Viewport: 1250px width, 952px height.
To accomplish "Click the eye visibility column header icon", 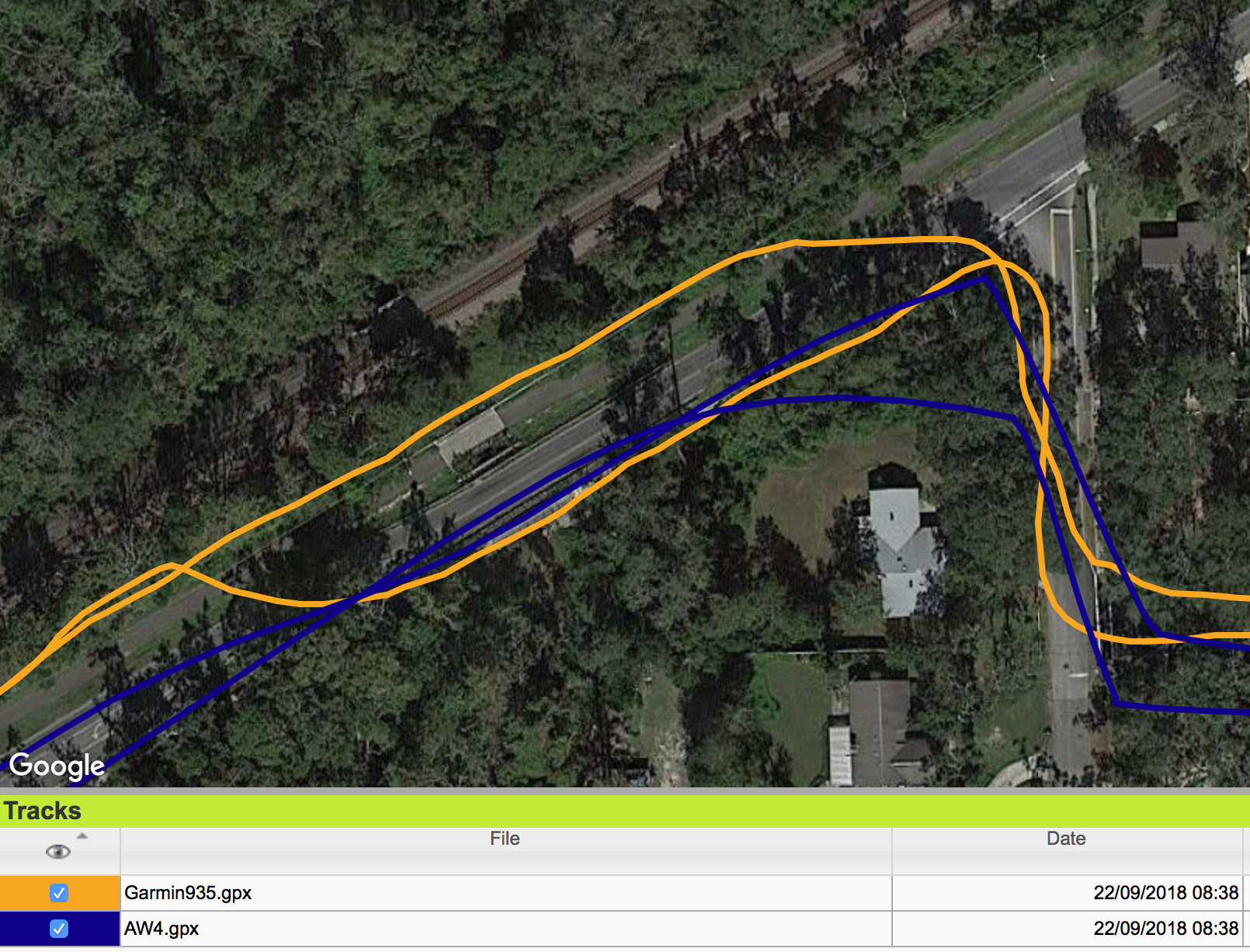I will [58, 852].
